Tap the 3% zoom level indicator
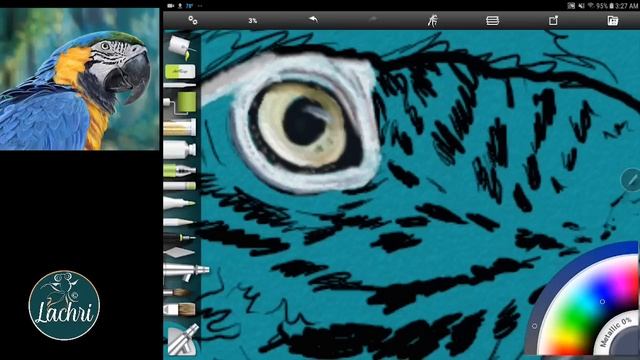Image resolution: width=640 pixels, height=360 pixels. coord(253,20)
